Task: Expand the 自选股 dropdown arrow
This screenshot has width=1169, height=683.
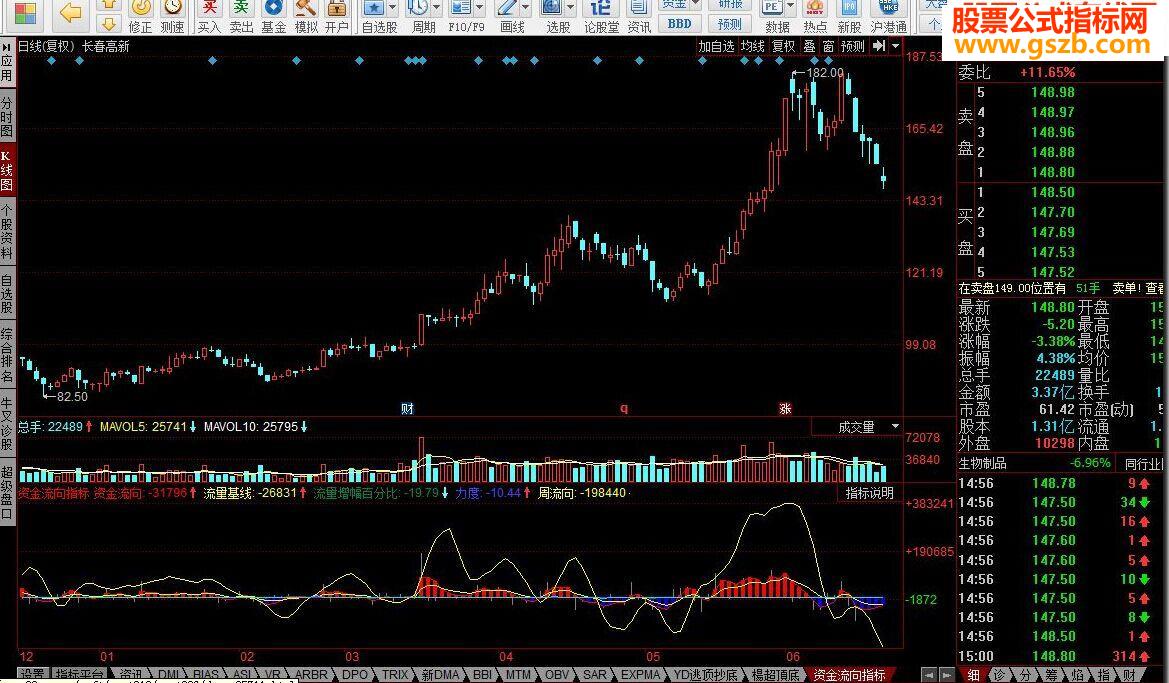Action: pyautogui.click(x=393, y=8)
